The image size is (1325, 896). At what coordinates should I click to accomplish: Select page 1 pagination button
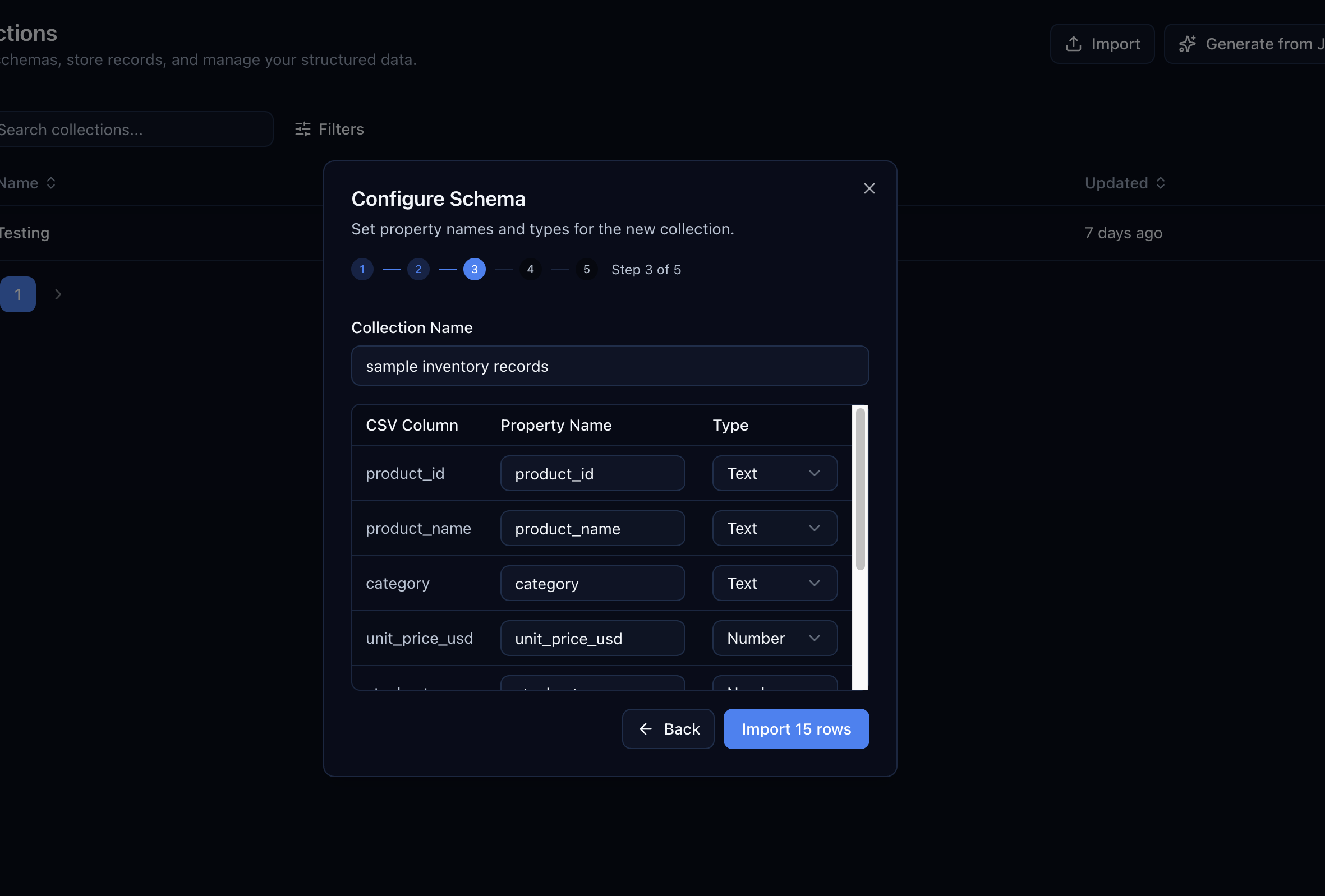[x=18, y=294]
